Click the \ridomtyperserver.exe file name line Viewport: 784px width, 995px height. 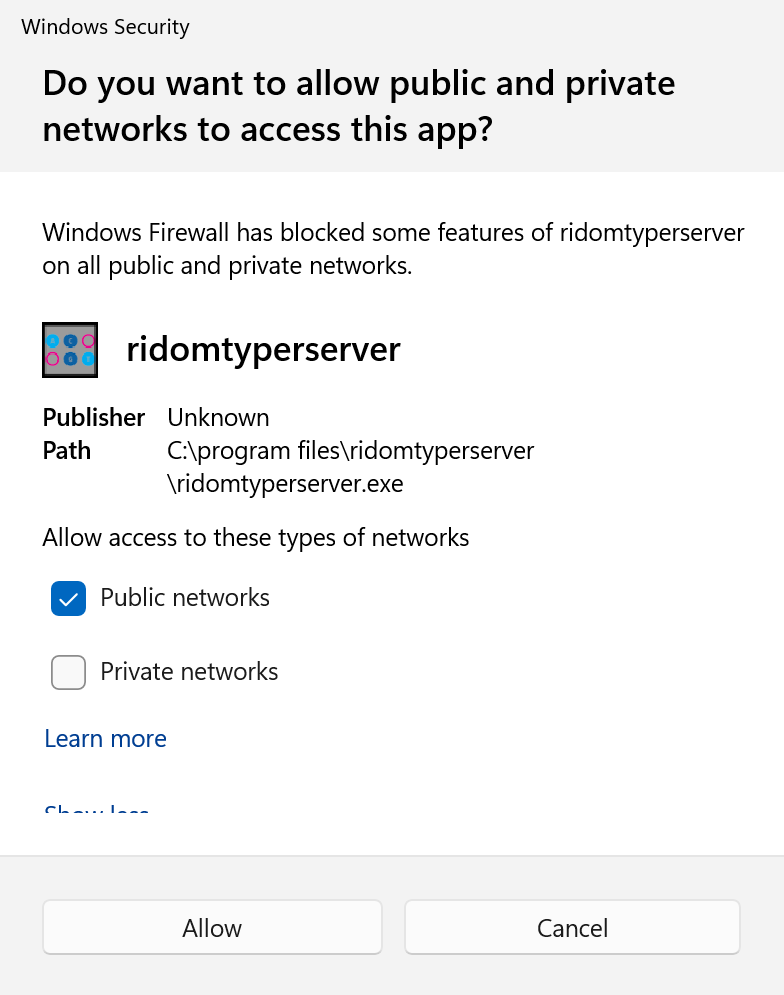tap(285, 485)
